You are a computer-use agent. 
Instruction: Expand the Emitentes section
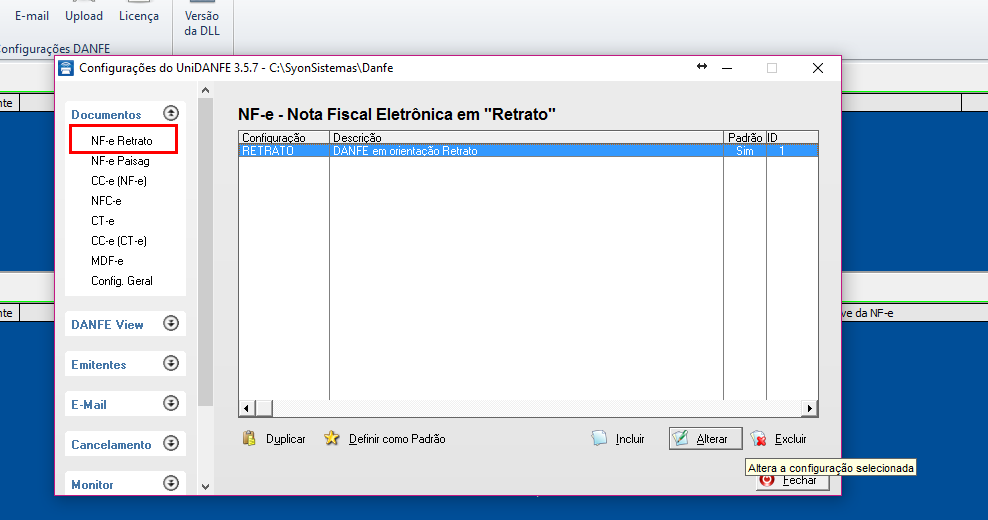pyautogui.click(x=171, y=364)
